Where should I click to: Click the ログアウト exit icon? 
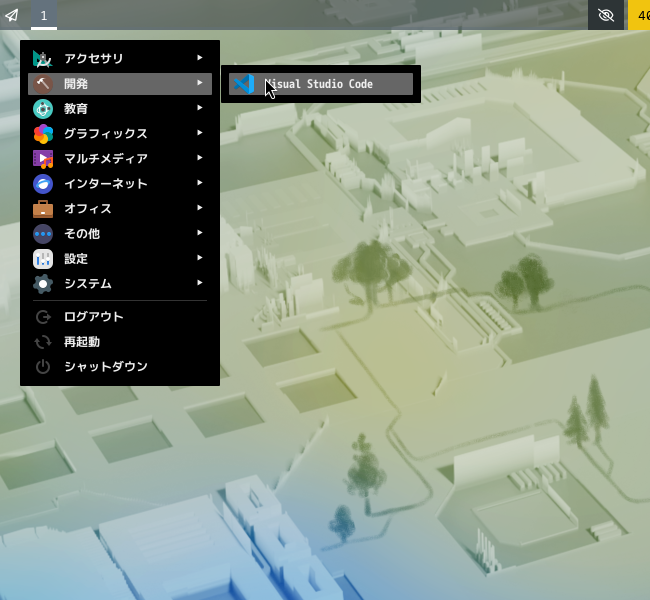pos(43,317)
